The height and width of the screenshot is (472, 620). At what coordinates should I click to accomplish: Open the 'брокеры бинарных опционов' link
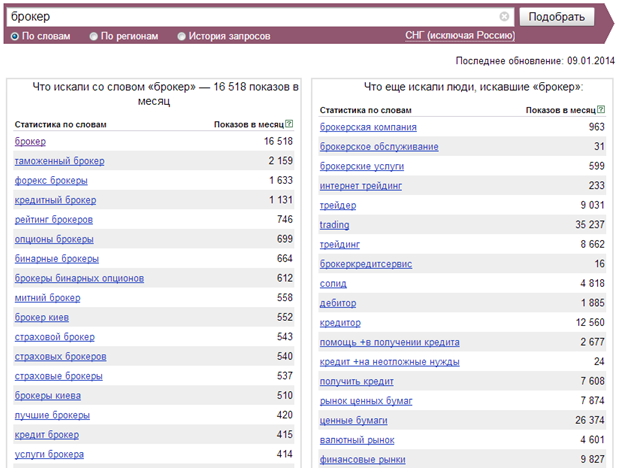click(x=79, y=278)
